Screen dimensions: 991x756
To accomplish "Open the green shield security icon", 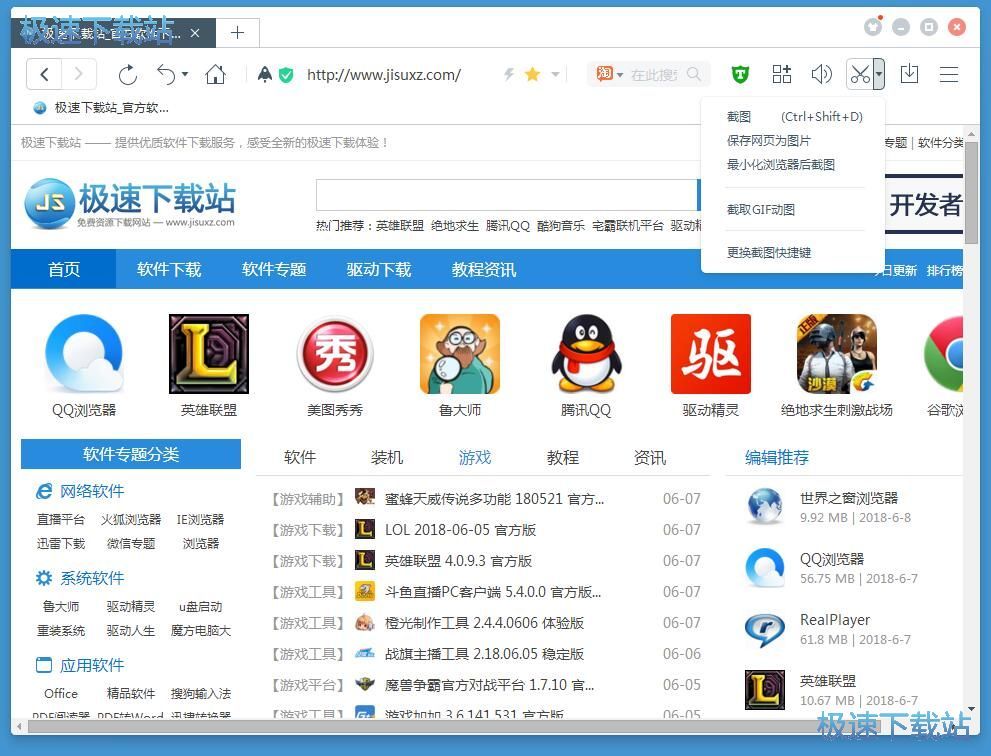I will click(740, 74).
